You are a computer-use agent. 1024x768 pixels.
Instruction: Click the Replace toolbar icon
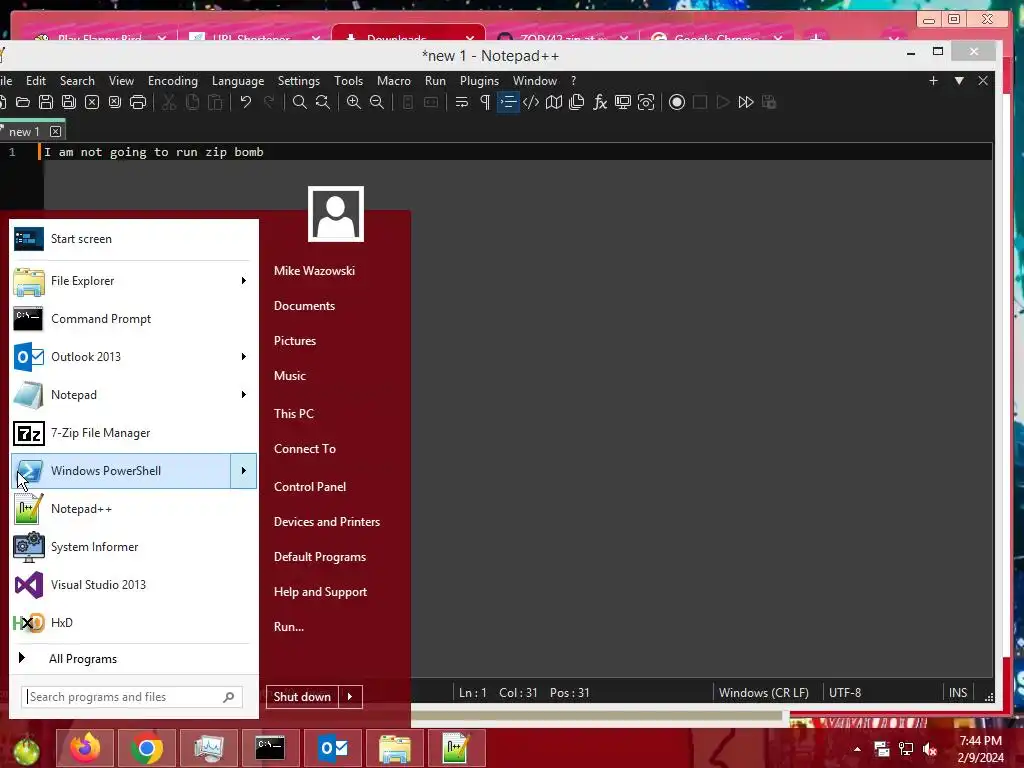coord(323,102)
